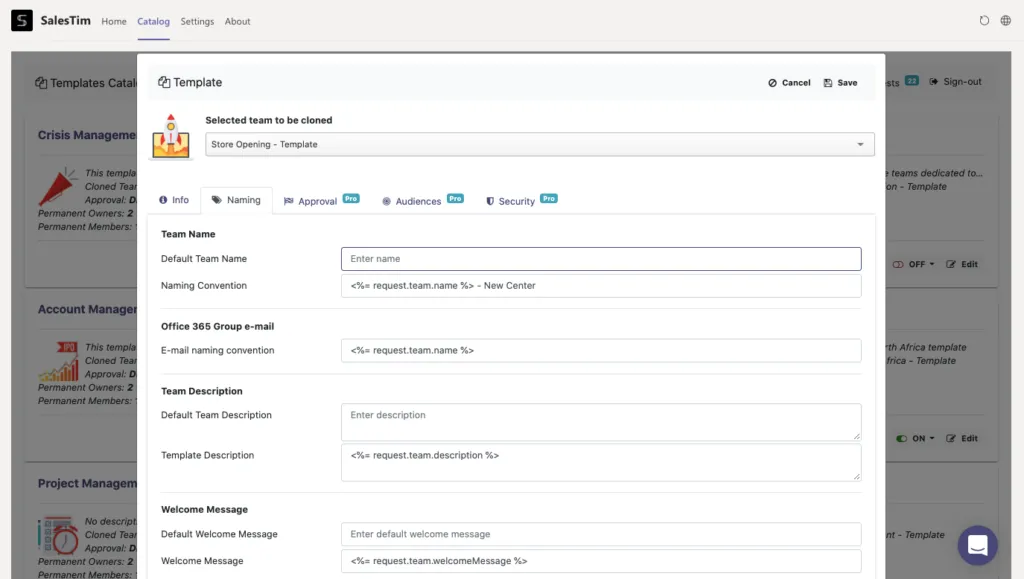Image resolution: width=1024 pixels, height=579 pixels.
Task: Focus the Default Team Name field
Action: coord(601,258)
